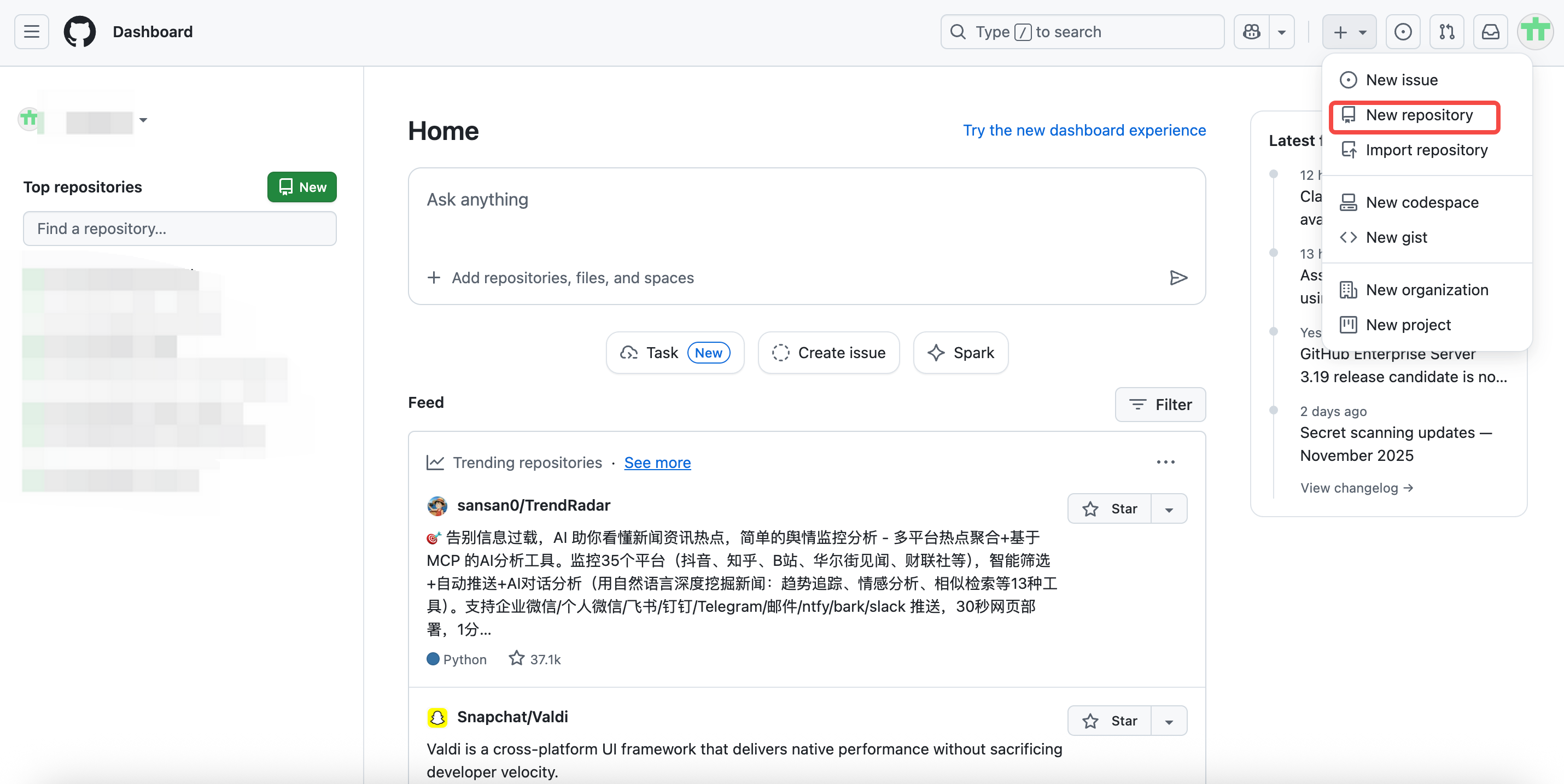Click the Dashboard title in header

(x=153, y=32)
